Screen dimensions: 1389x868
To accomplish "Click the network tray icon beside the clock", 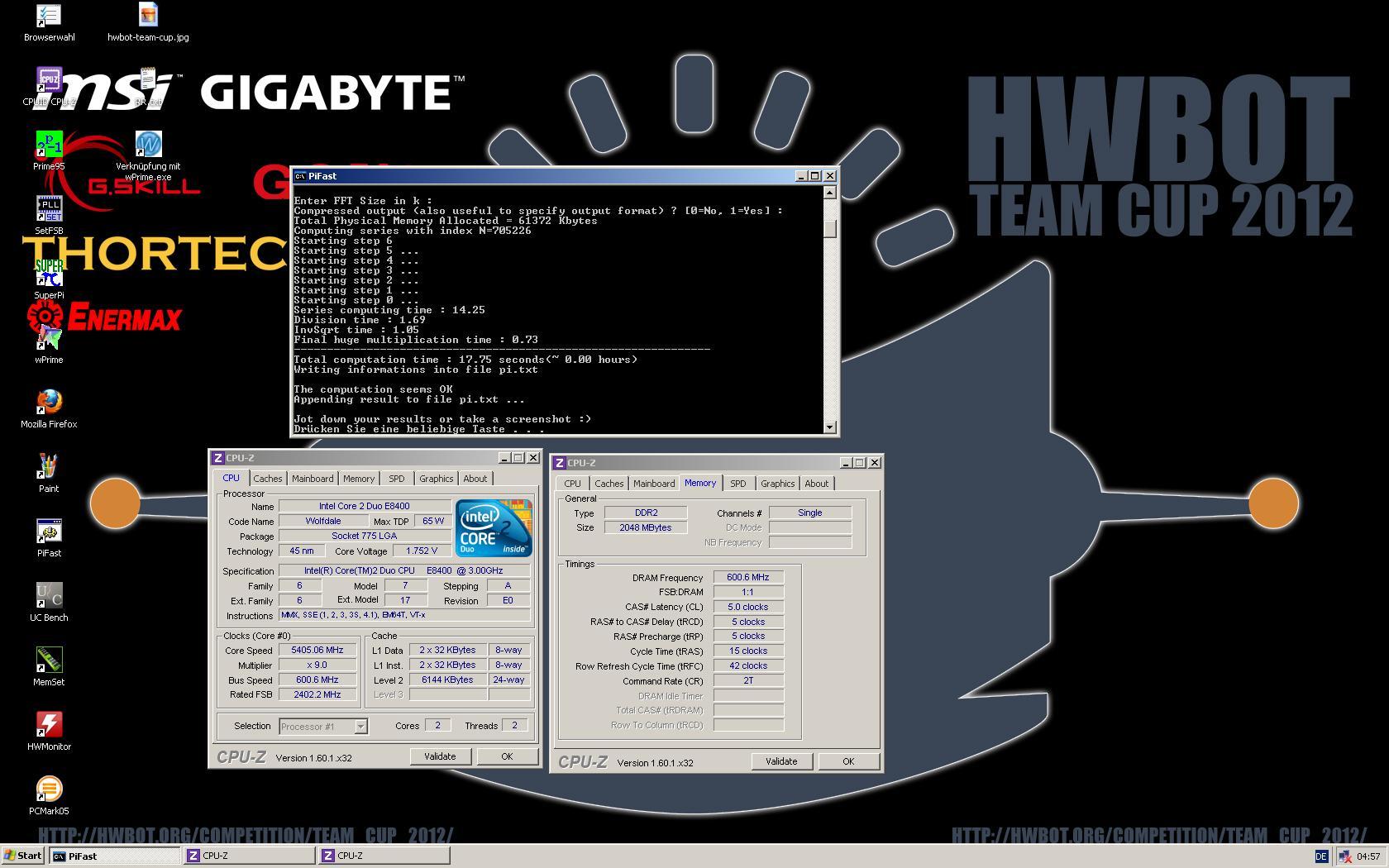I will point(1344,856).
